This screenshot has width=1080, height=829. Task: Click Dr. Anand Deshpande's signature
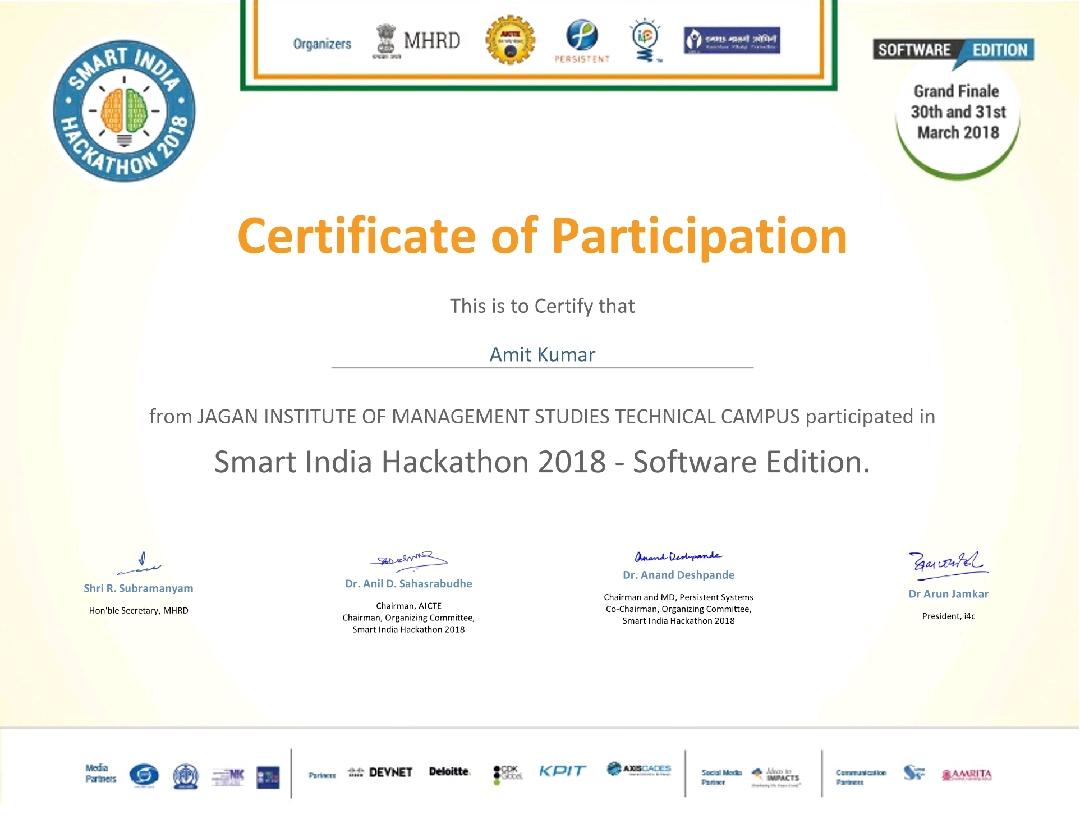pyautogui.click(x=678, y=556)
